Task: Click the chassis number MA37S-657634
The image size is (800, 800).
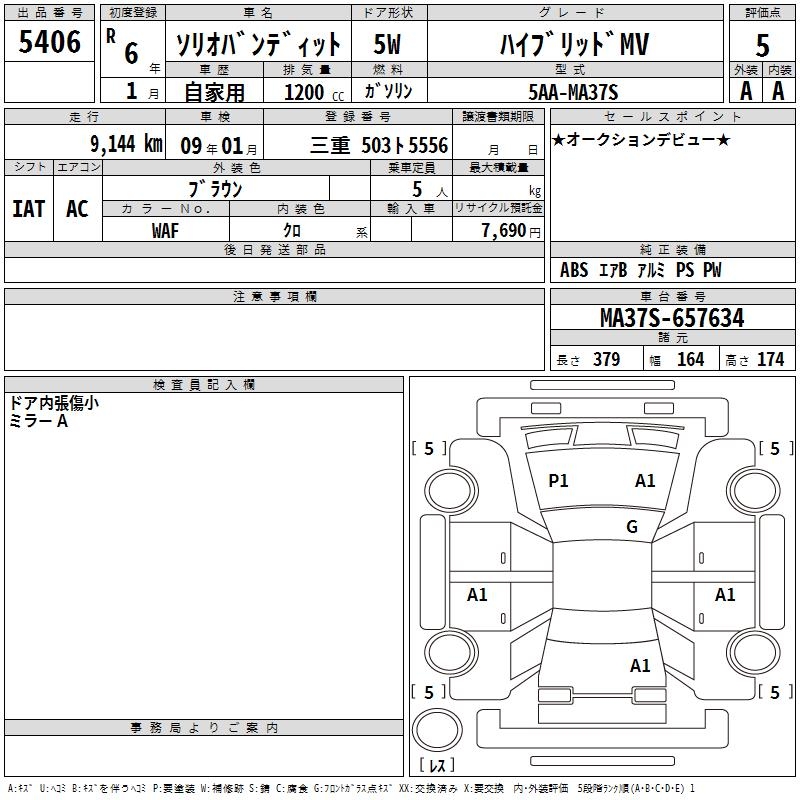Action: (672, 318)
